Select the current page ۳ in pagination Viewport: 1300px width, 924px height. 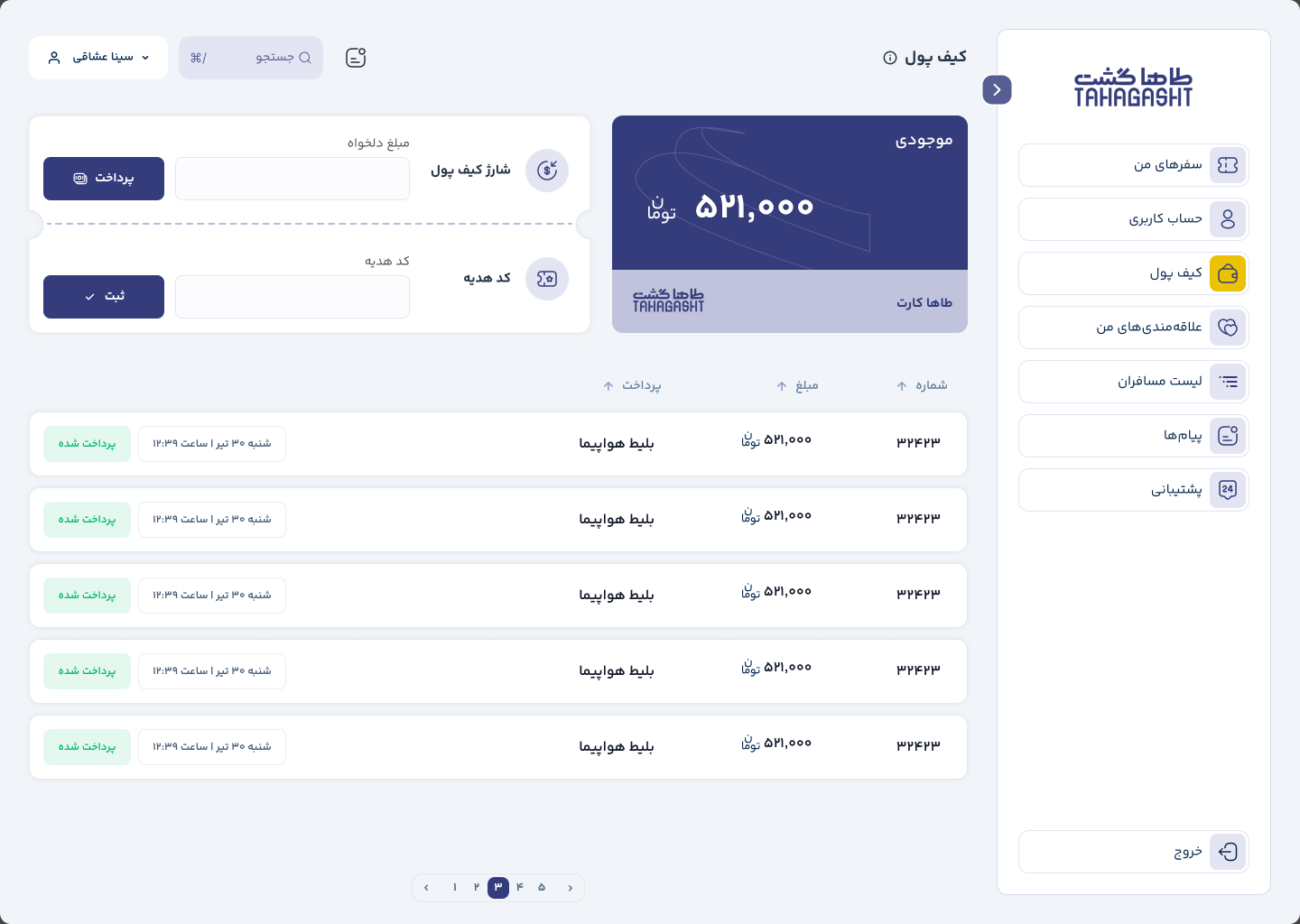coord(498,888)
